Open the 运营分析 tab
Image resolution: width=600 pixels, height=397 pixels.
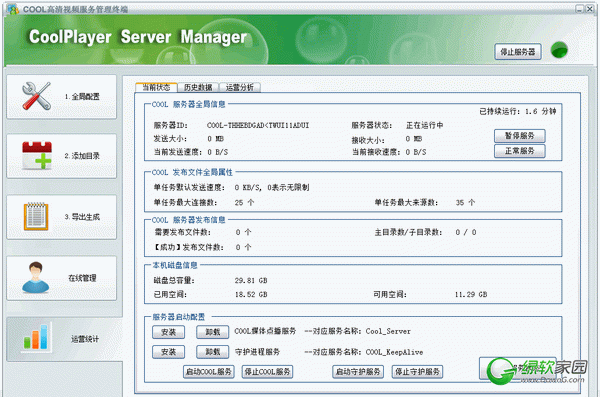coord(240,87)
